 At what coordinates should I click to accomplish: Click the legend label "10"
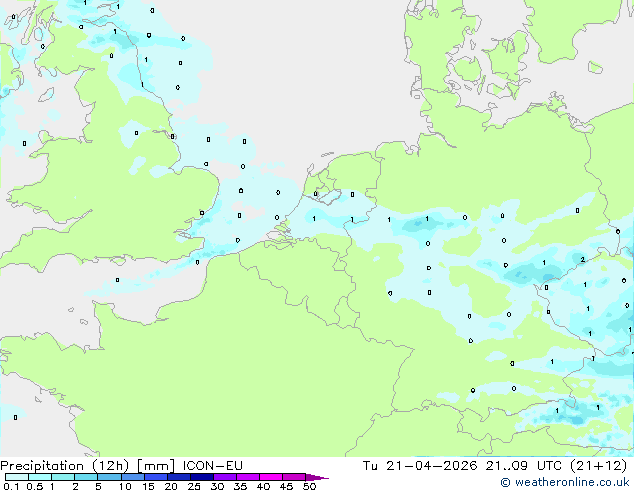click(125, 486)
